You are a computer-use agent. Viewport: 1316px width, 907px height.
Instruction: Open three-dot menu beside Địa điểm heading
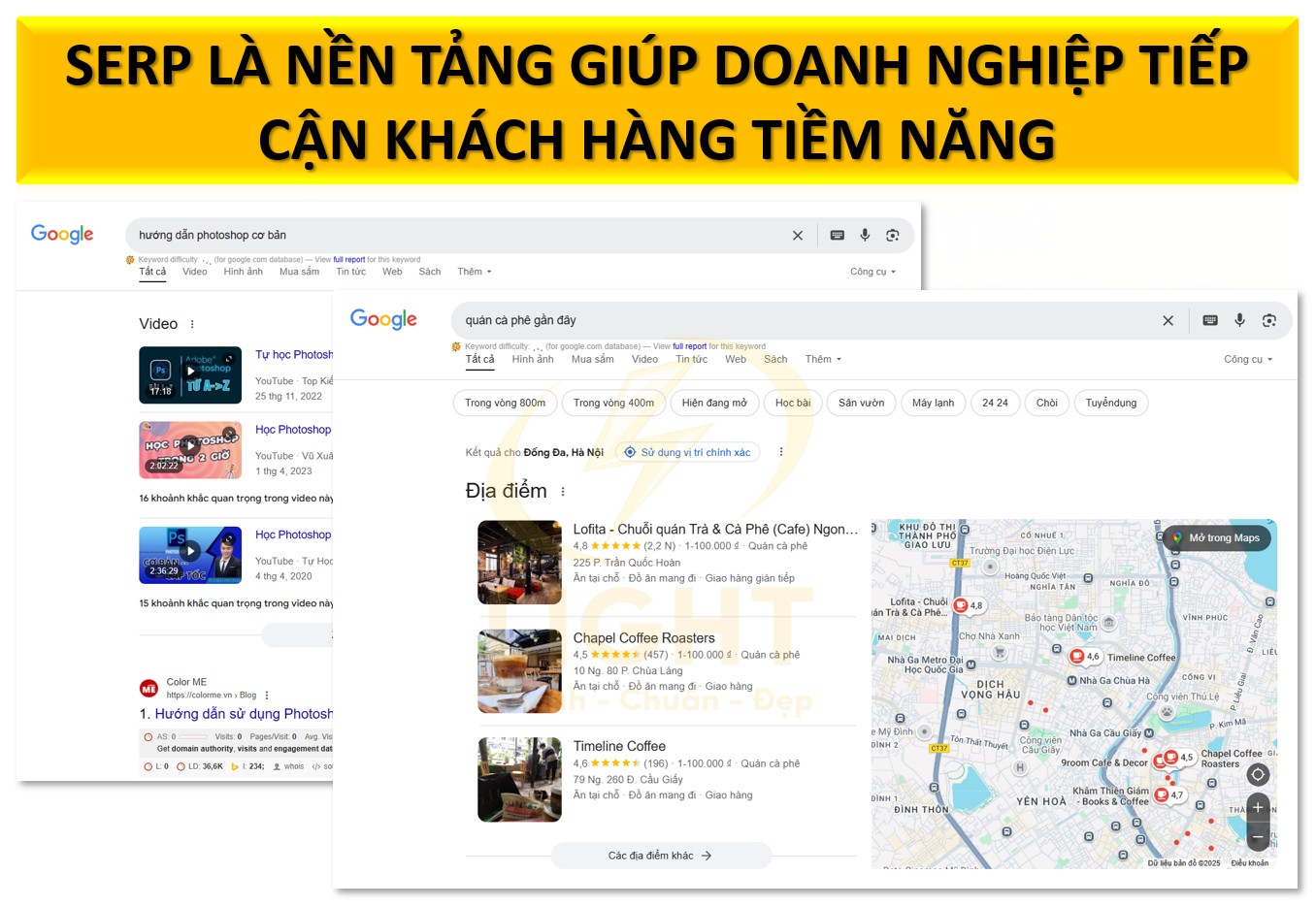[x=563, y=492]
